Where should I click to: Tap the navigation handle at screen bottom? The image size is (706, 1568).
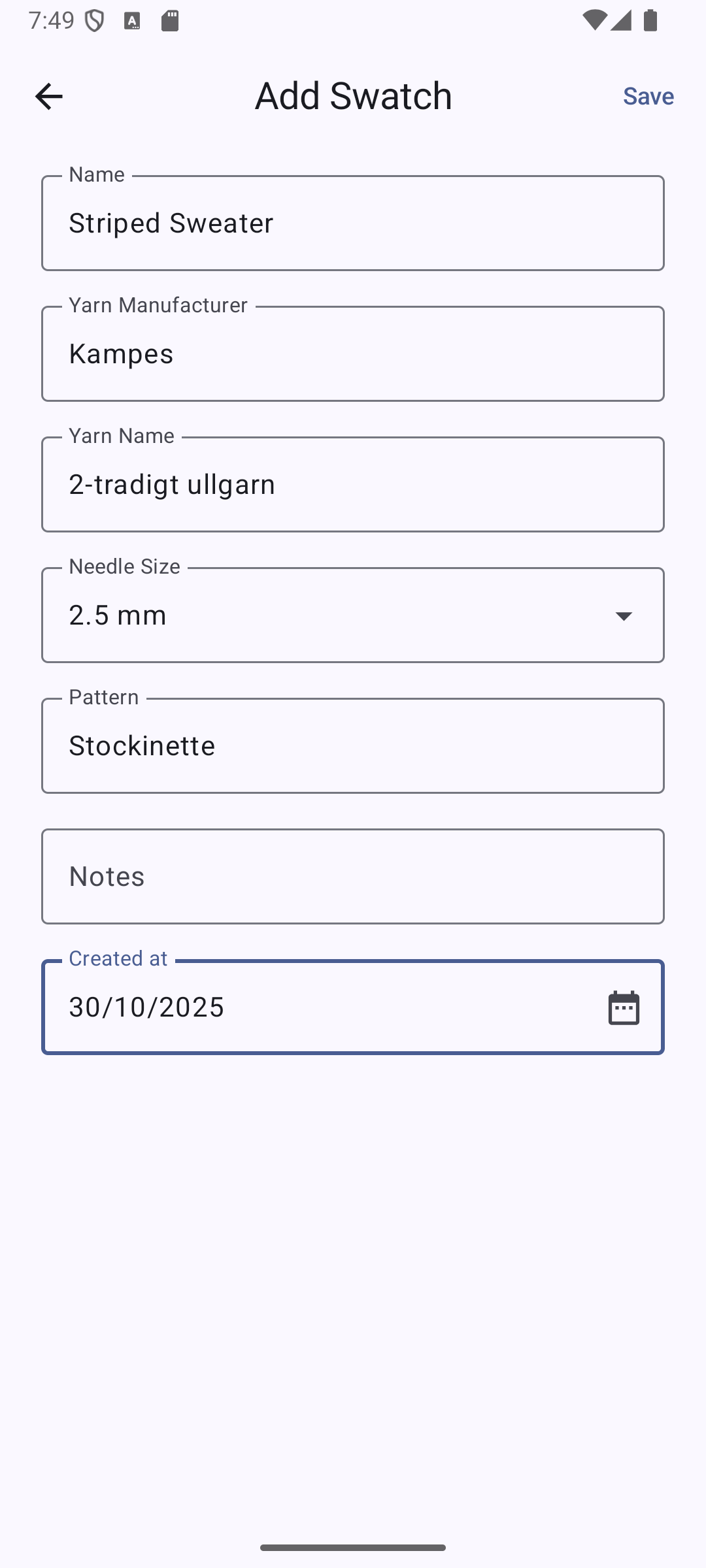(x=353, y=1546)
